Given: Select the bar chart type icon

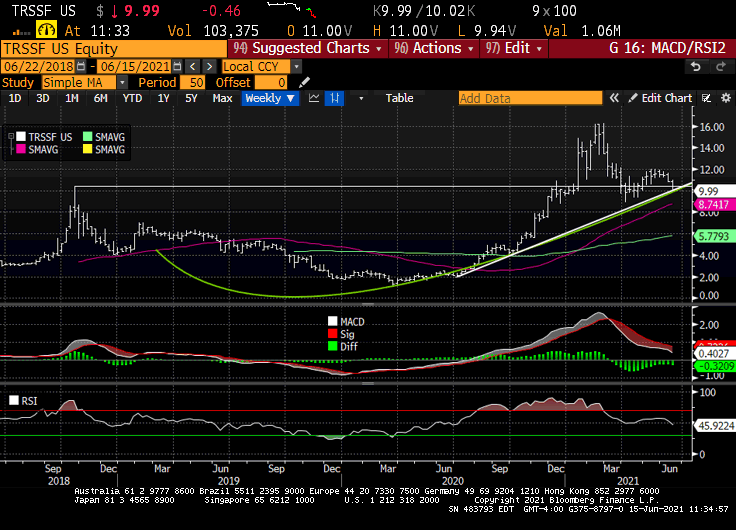Looking at the screenshot, I should [334, 98].
